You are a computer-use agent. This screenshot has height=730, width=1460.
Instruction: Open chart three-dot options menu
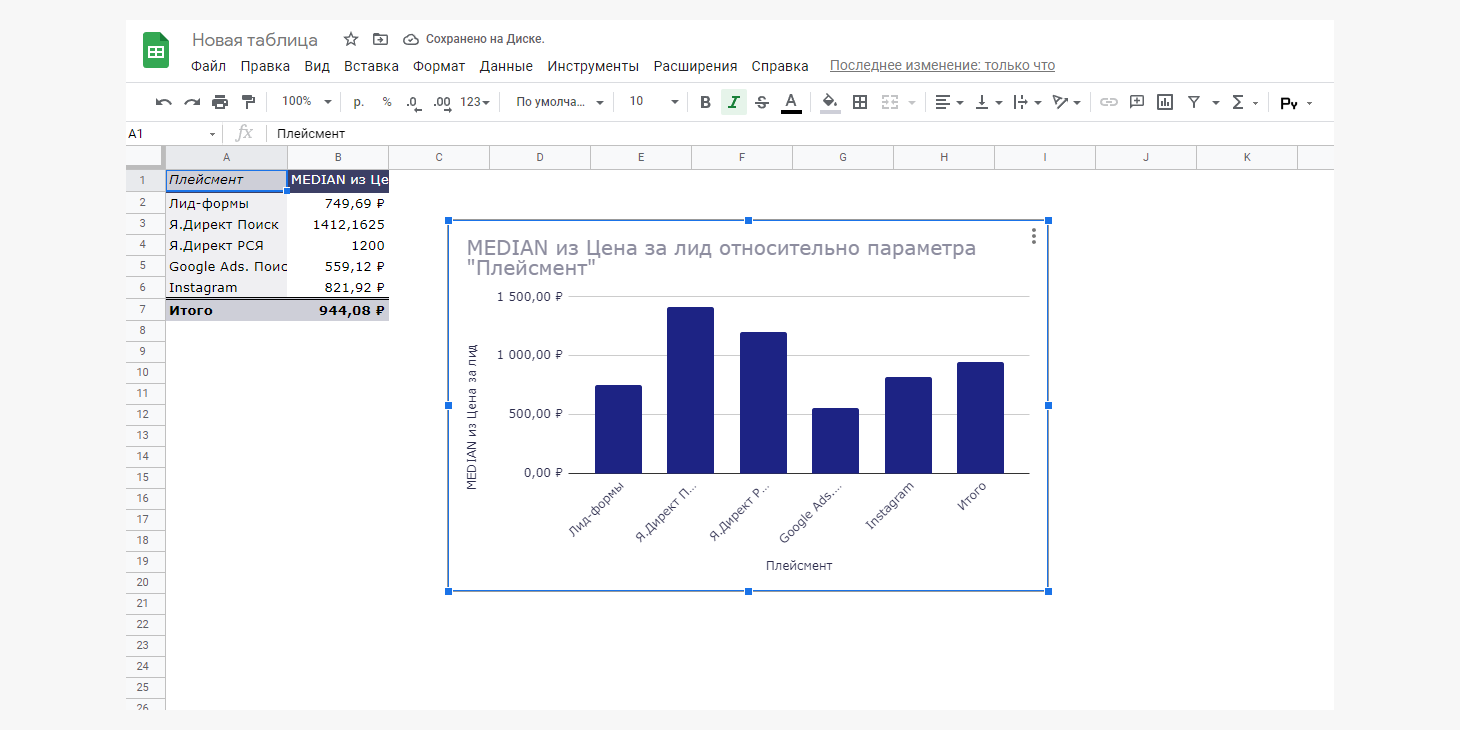[x=1033, y=236]
